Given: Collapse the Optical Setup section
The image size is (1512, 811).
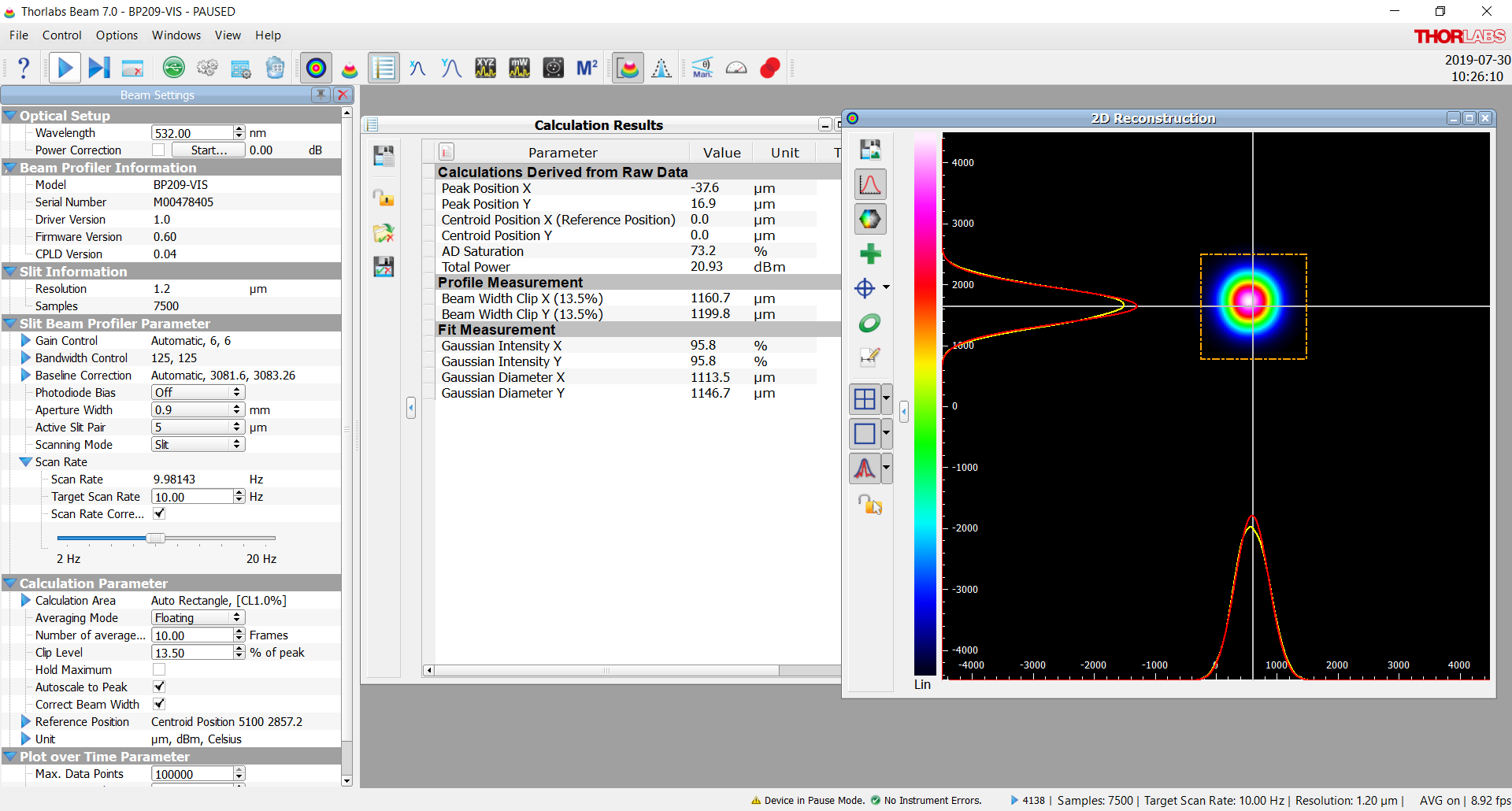Looking at the screenshot, I should pos(10,116).
